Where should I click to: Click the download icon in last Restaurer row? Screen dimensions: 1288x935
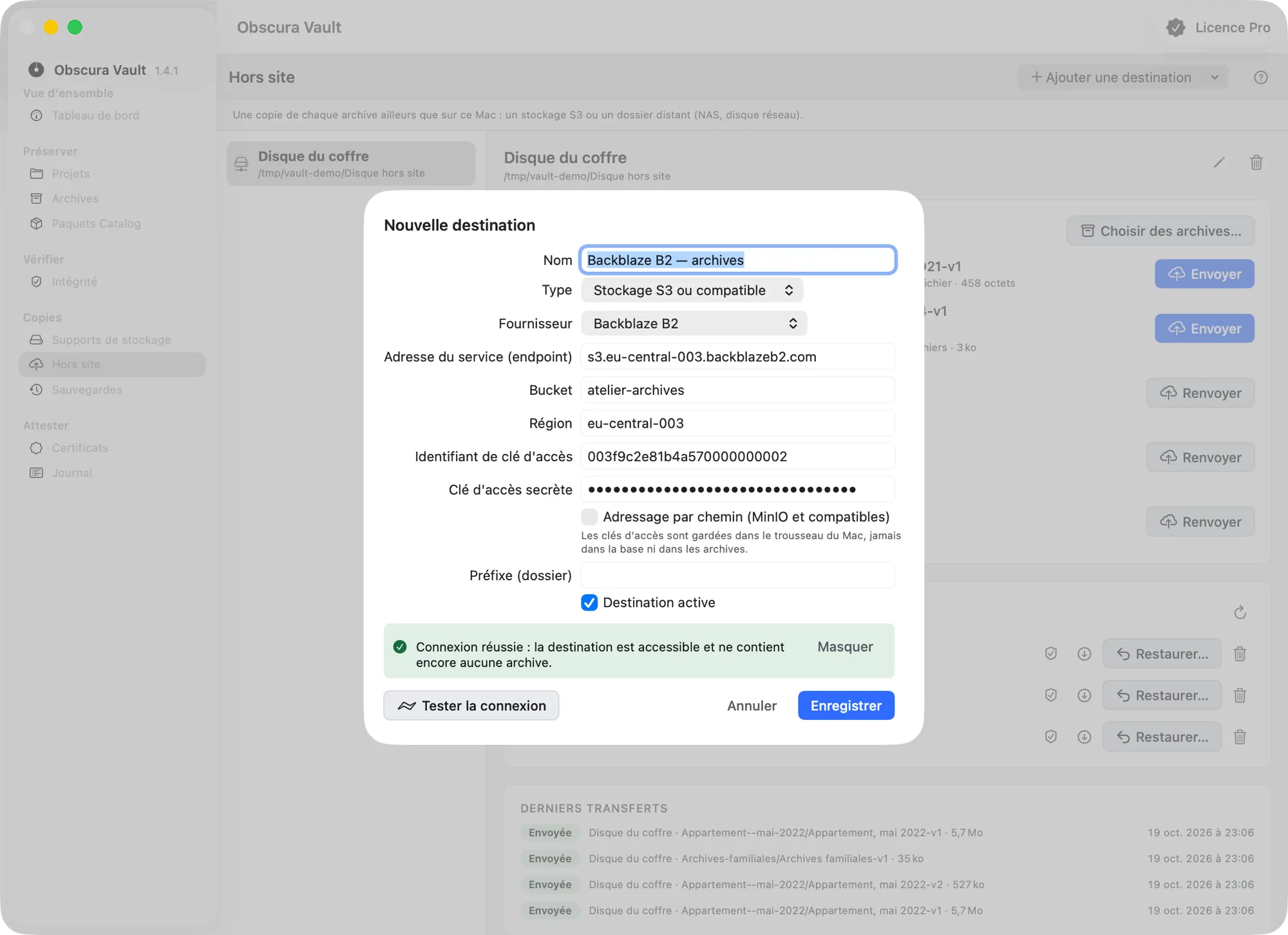1084,737
